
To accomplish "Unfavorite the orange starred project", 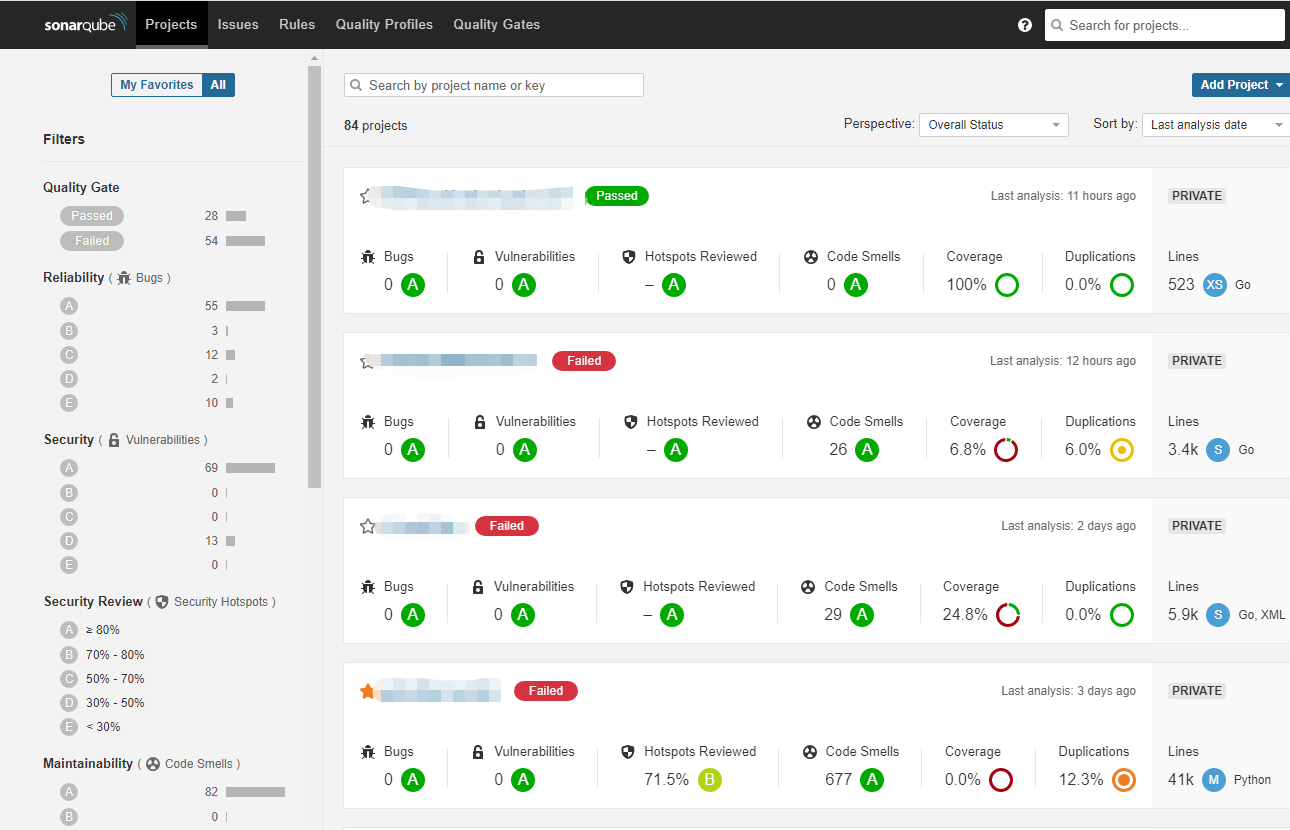I will [367, 691].
